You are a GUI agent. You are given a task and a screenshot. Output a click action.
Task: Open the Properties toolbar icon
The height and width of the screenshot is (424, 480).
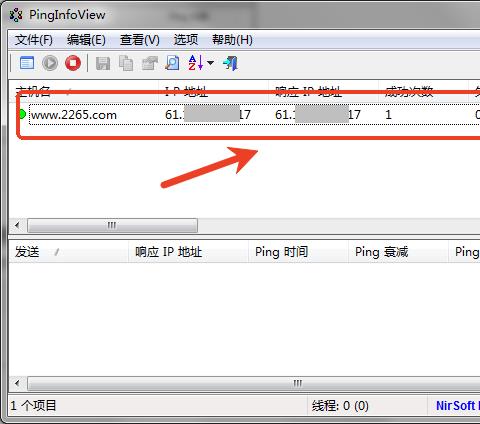click(x=150, y=63)
